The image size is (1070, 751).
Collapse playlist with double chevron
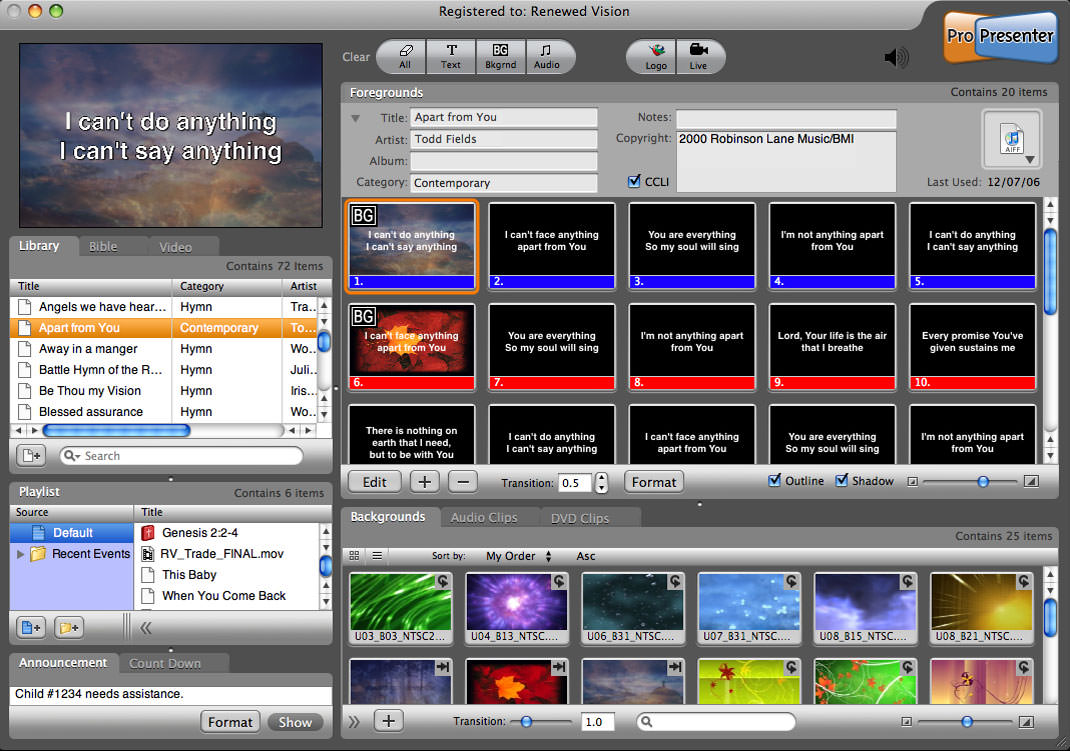coord(146,628)
